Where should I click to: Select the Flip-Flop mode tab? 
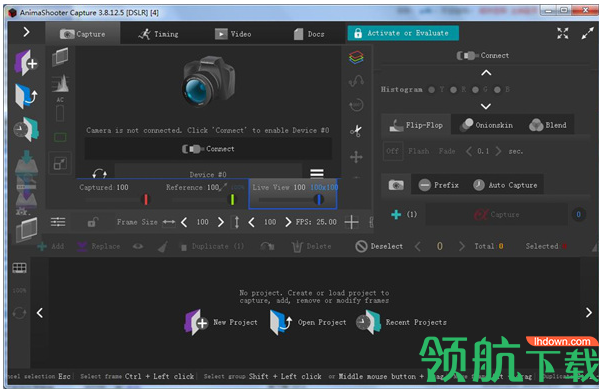(x=416, y=125)
